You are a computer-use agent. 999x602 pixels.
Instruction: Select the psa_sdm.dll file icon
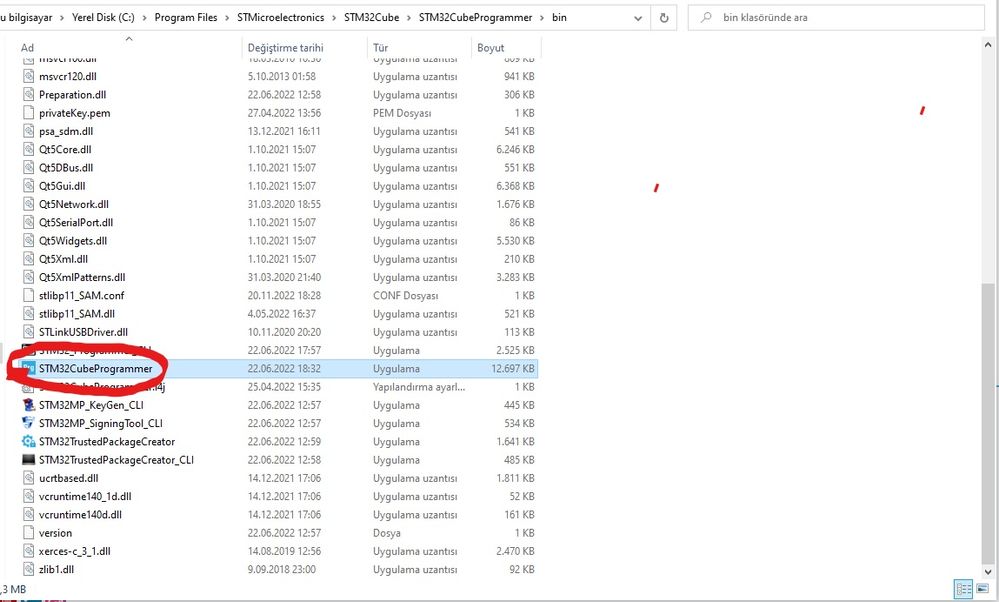(28, 131)
